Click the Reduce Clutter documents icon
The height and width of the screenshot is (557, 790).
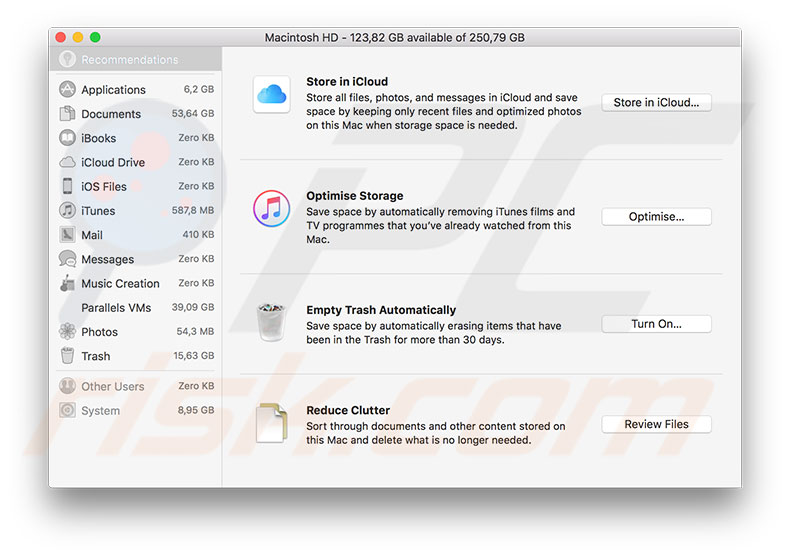272,422
